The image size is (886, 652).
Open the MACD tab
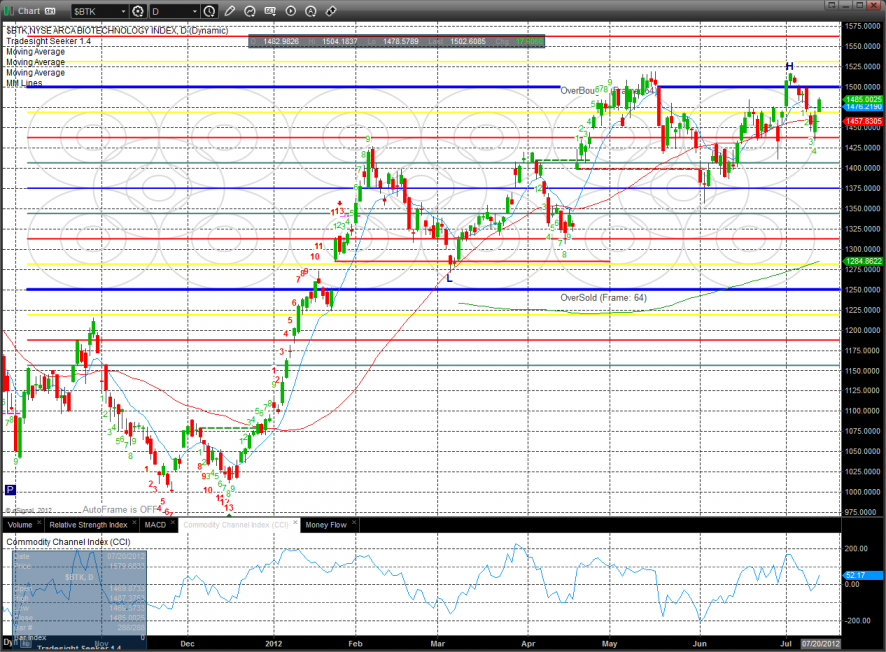155,524
